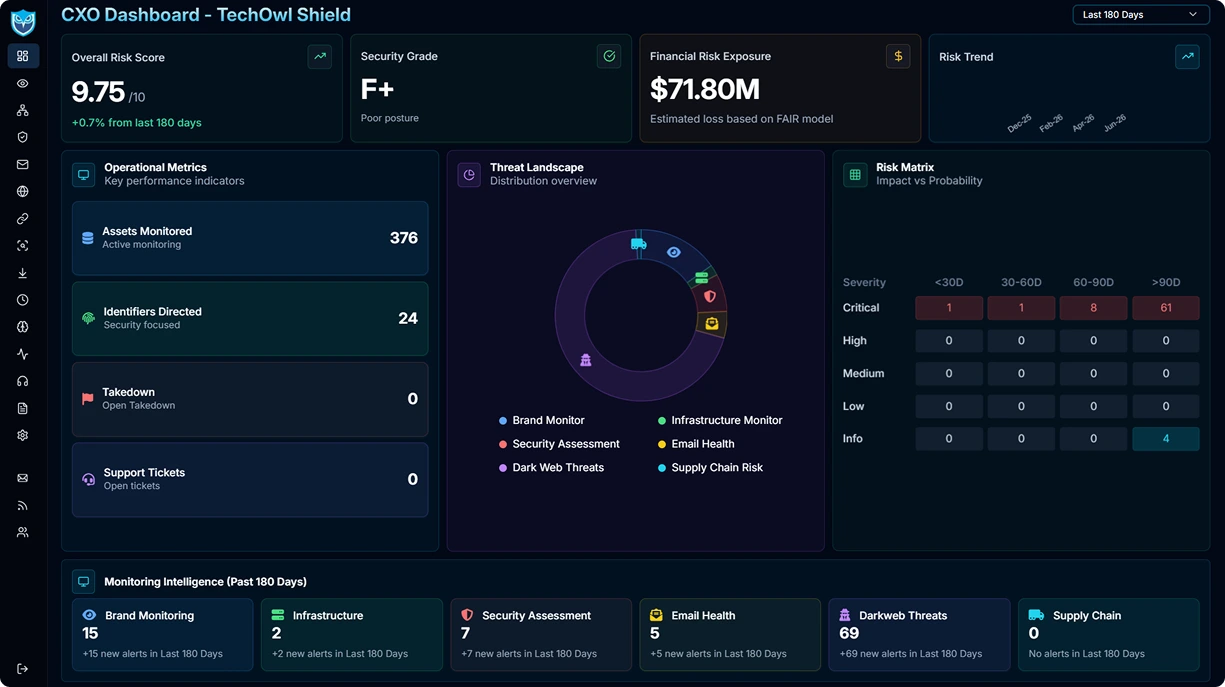Open the Identifiers Directed metric card
The width and height of the screenshot is (1225, 687).
point(250,319)
